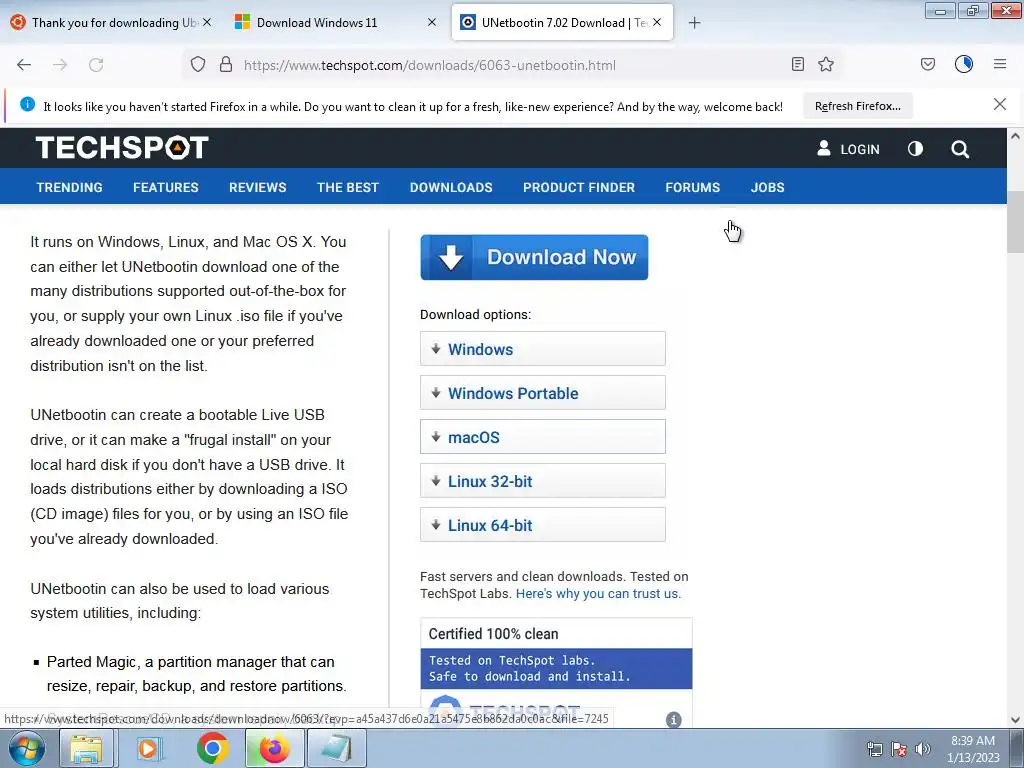
Task: Choose the Linux 32-bit download option
Action: [x=543, y=481]
